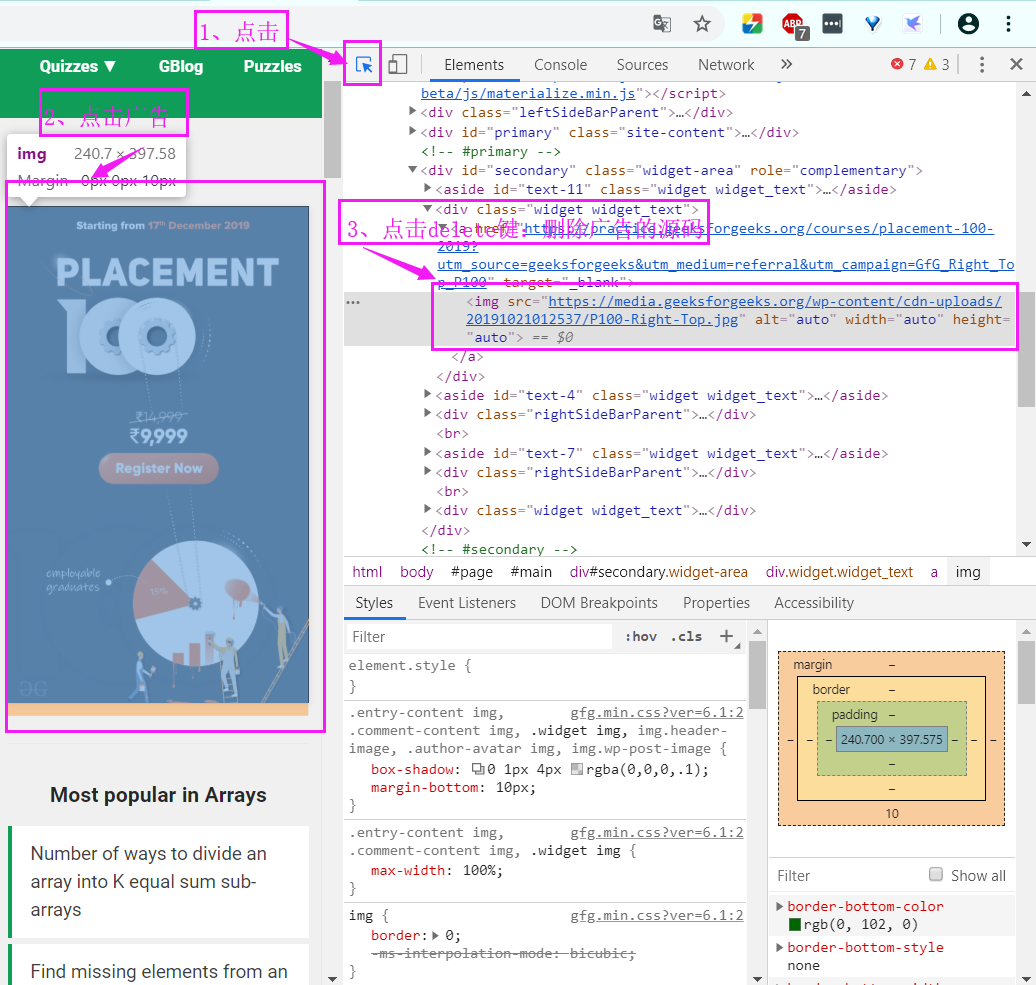Select 'body' in the breadcrumb bar
This screenshot has height=985, width=1036.
pyautogui.click(x=416, y=571)
